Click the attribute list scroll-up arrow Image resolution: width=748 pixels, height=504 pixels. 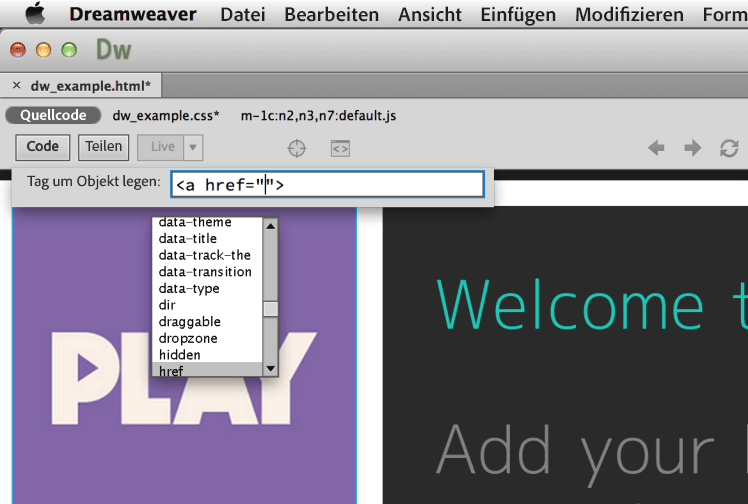[270, 226]
